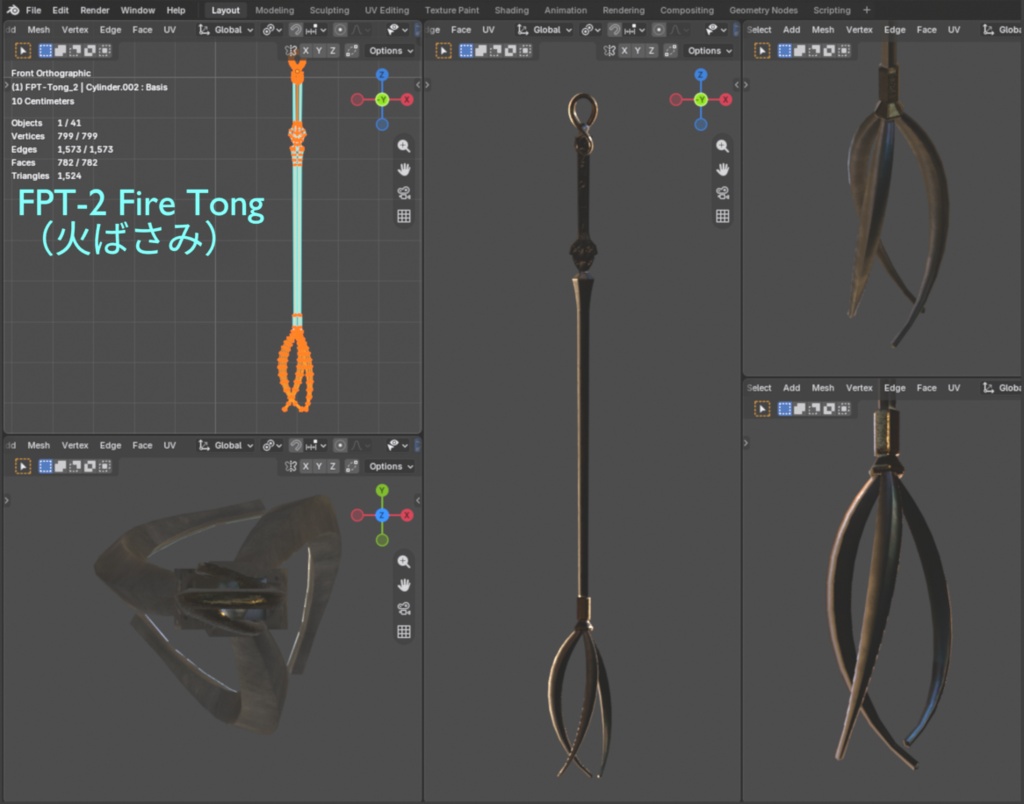Click perspective/orthographic grid icon in bottom-left viewport
The image size is (1024, 804).
click(x=404, y=632)
